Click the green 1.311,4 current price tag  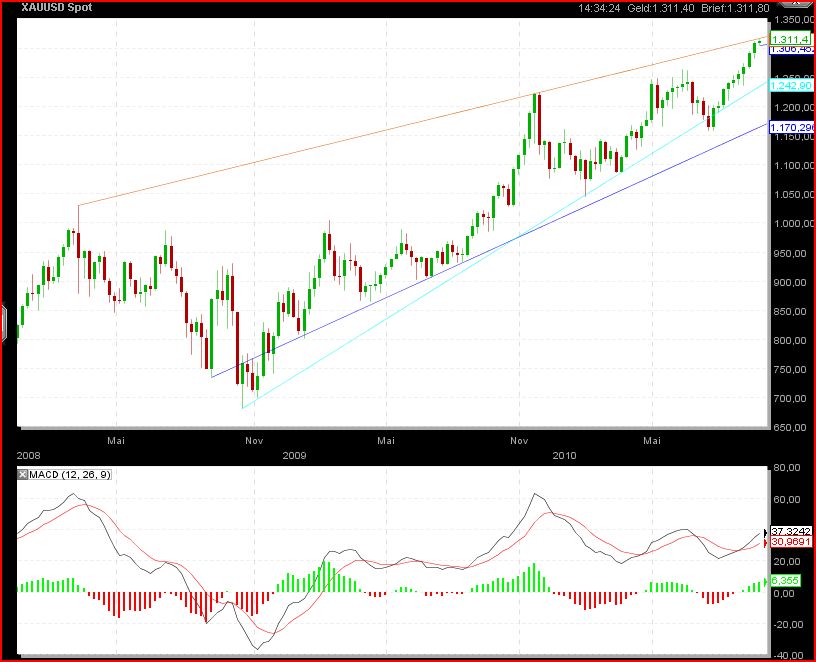pos(791,36)
